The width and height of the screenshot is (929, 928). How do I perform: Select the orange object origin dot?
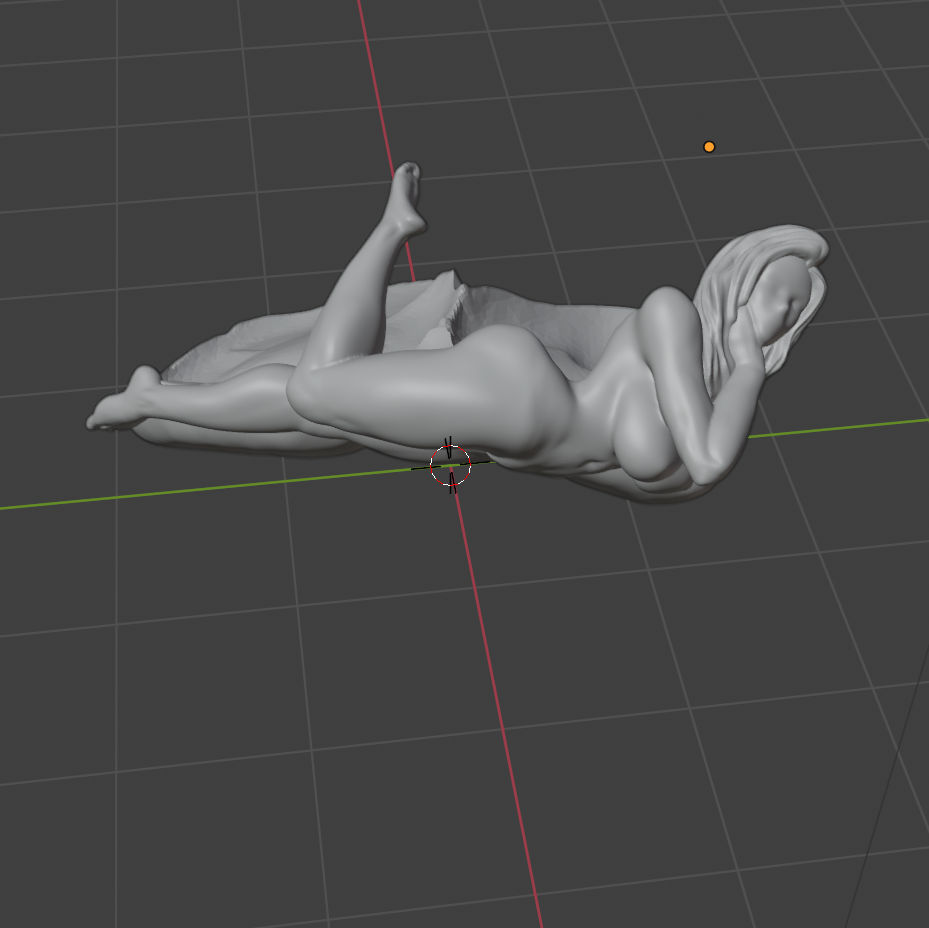point(709,147)
